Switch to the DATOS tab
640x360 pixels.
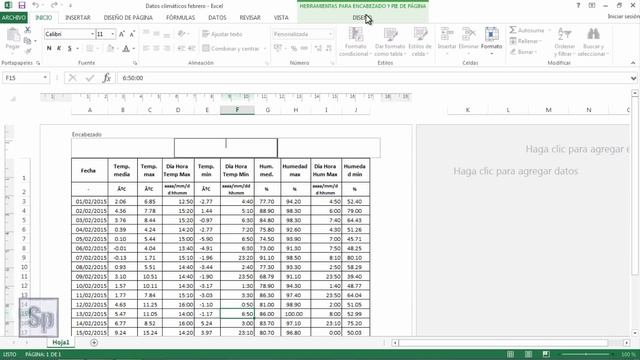tap(217, 18)
